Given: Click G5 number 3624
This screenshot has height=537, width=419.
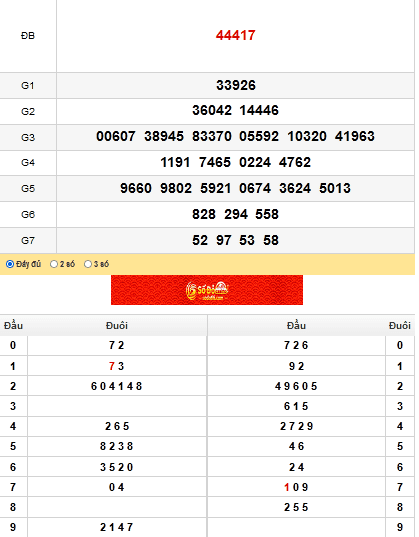Looking at the screenshot, I should [295, 188].
